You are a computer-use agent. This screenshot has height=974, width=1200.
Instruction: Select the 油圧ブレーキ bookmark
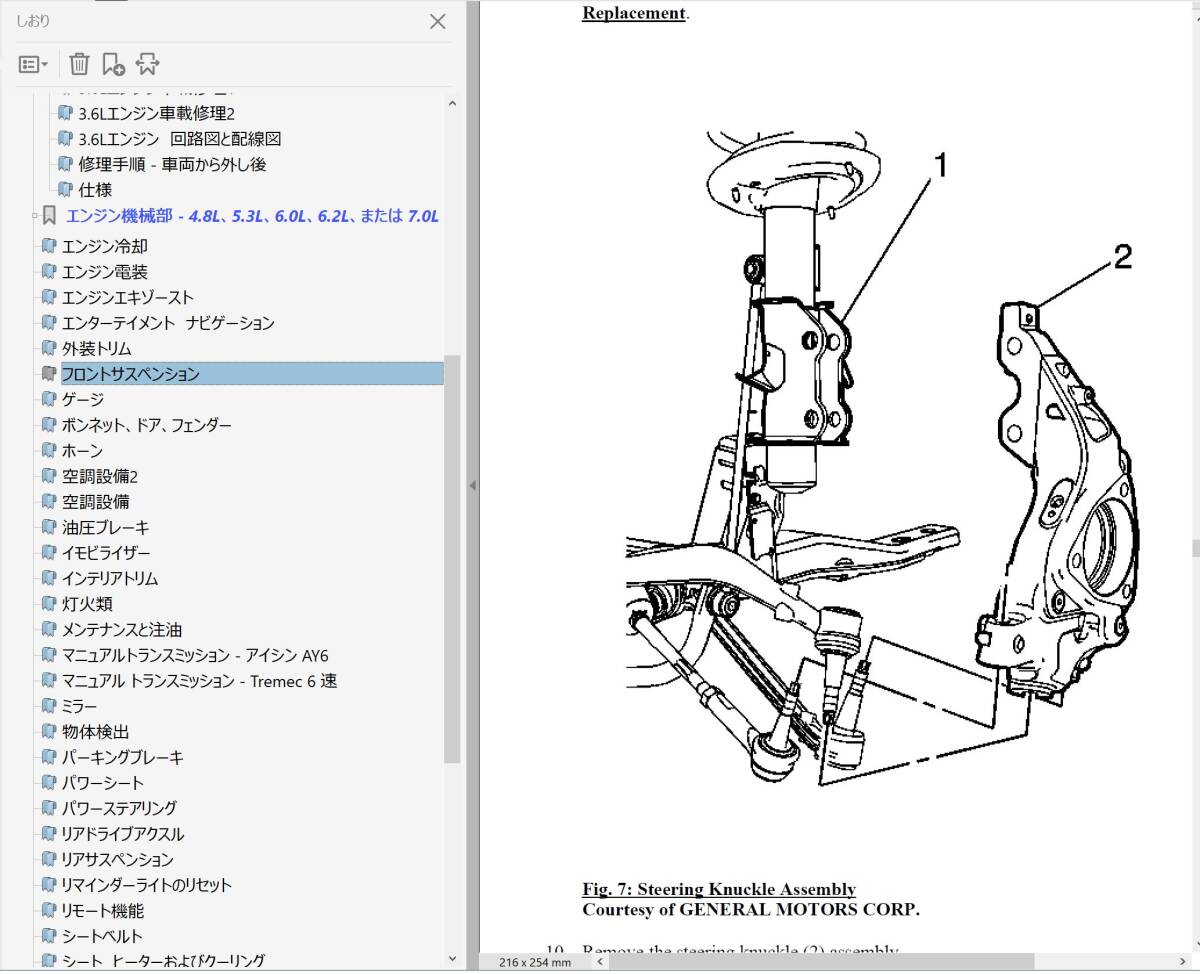[x=105, y=528]
